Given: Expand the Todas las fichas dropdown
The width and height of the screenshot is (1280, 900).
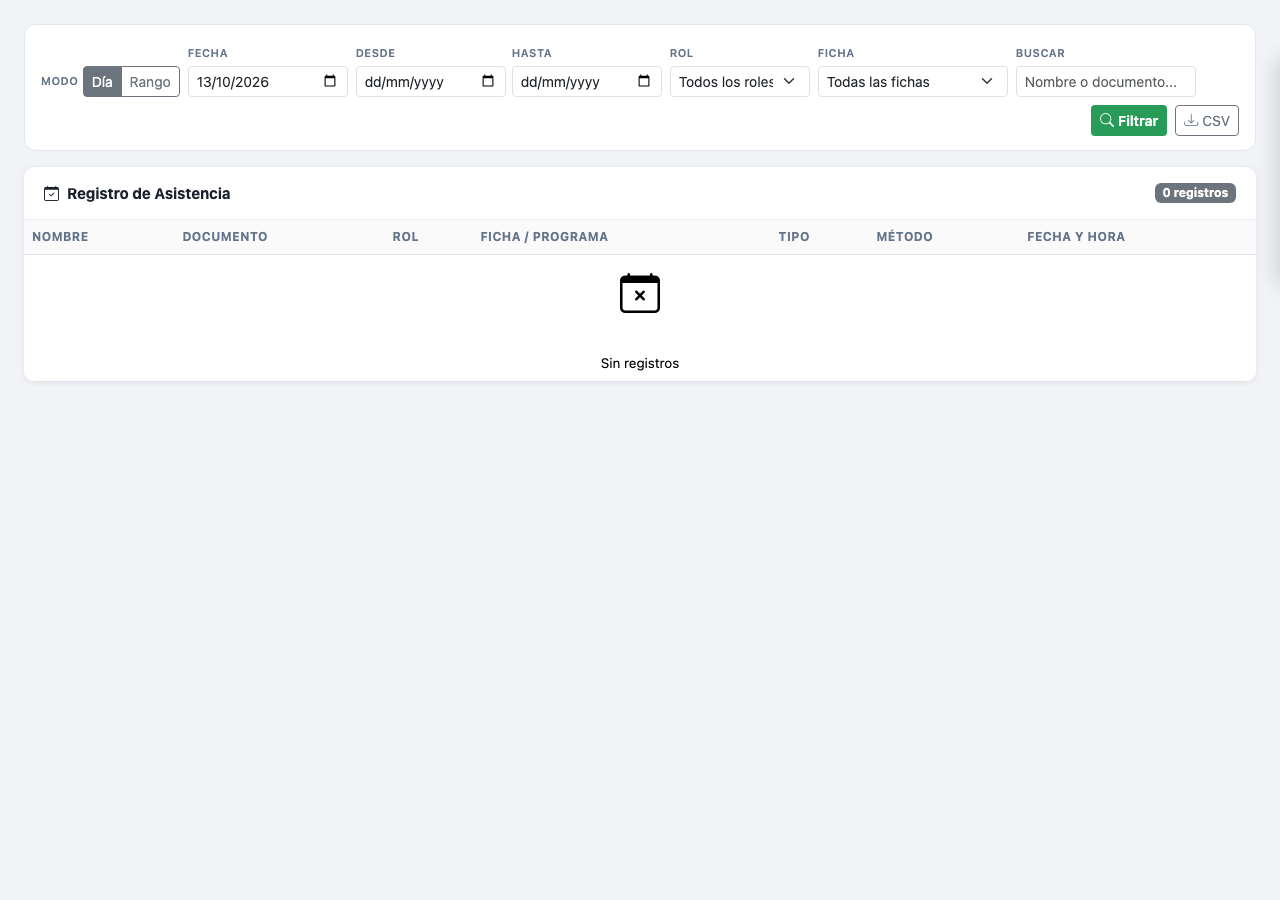Looking at the screenshot, I should click(913, 82).
